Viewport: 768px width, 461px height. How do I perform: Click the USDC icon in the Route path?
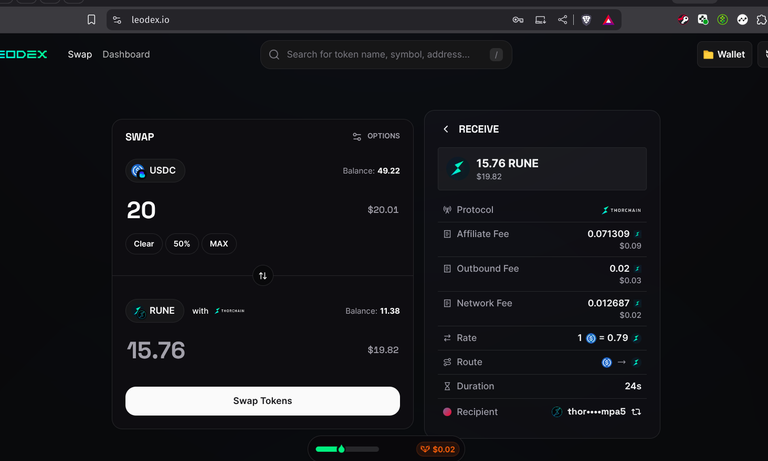(606, 362)
